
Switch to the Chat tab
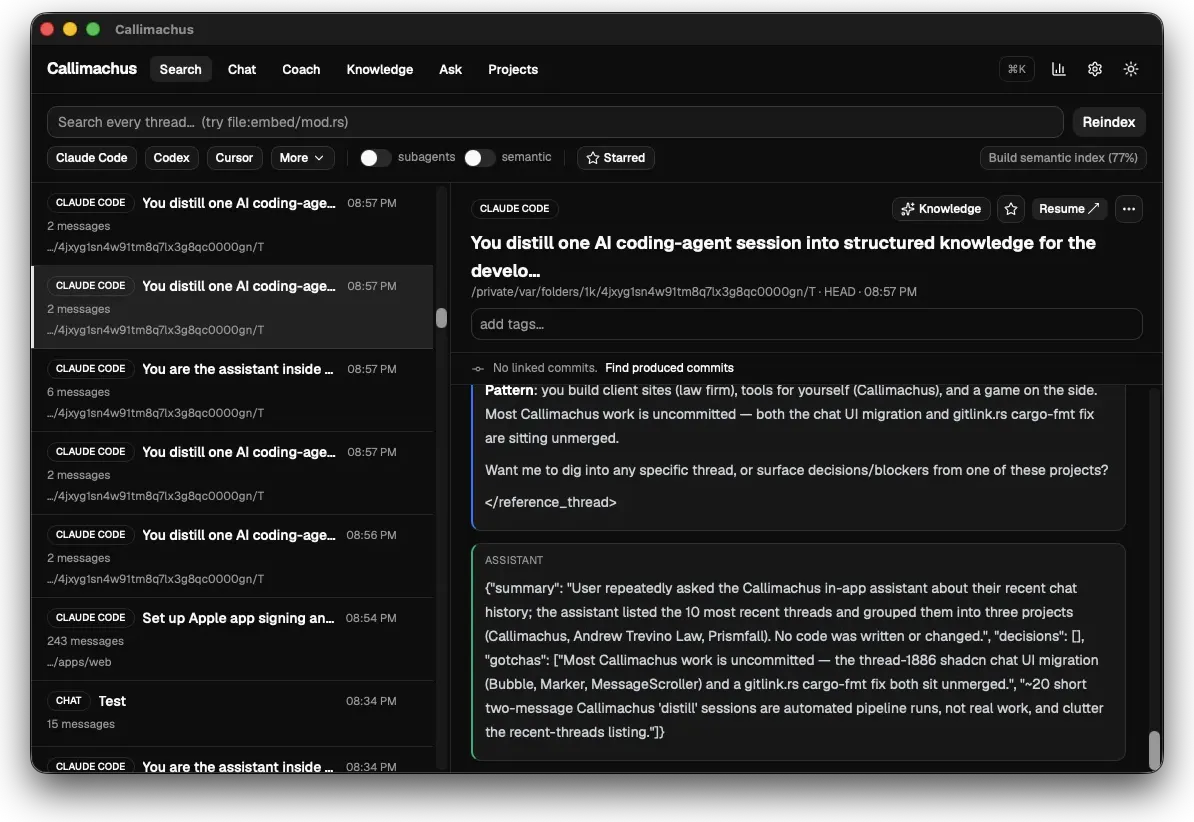(x=241, y=69)
